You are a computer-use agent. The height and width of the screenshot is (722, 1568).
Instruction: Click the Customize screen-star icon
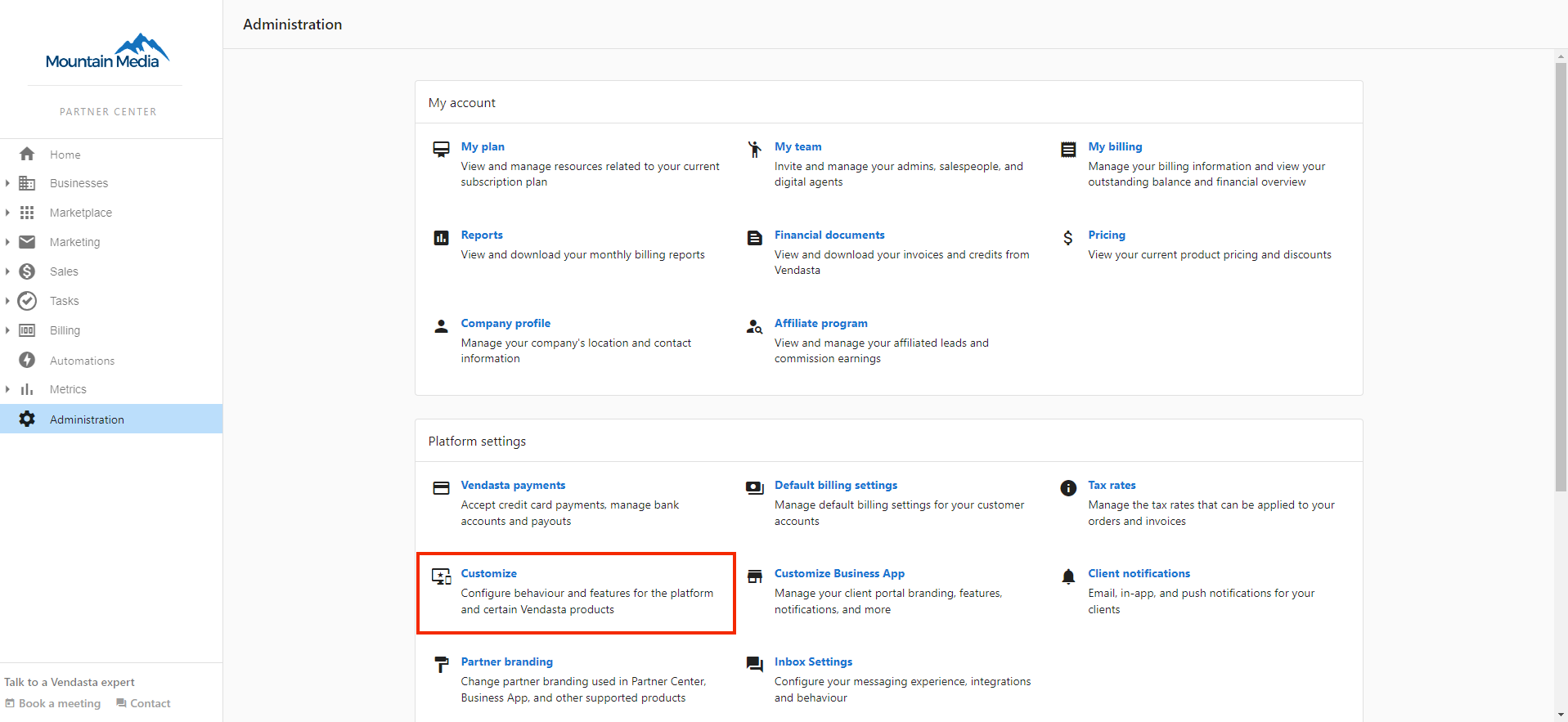tap(442, 576)
